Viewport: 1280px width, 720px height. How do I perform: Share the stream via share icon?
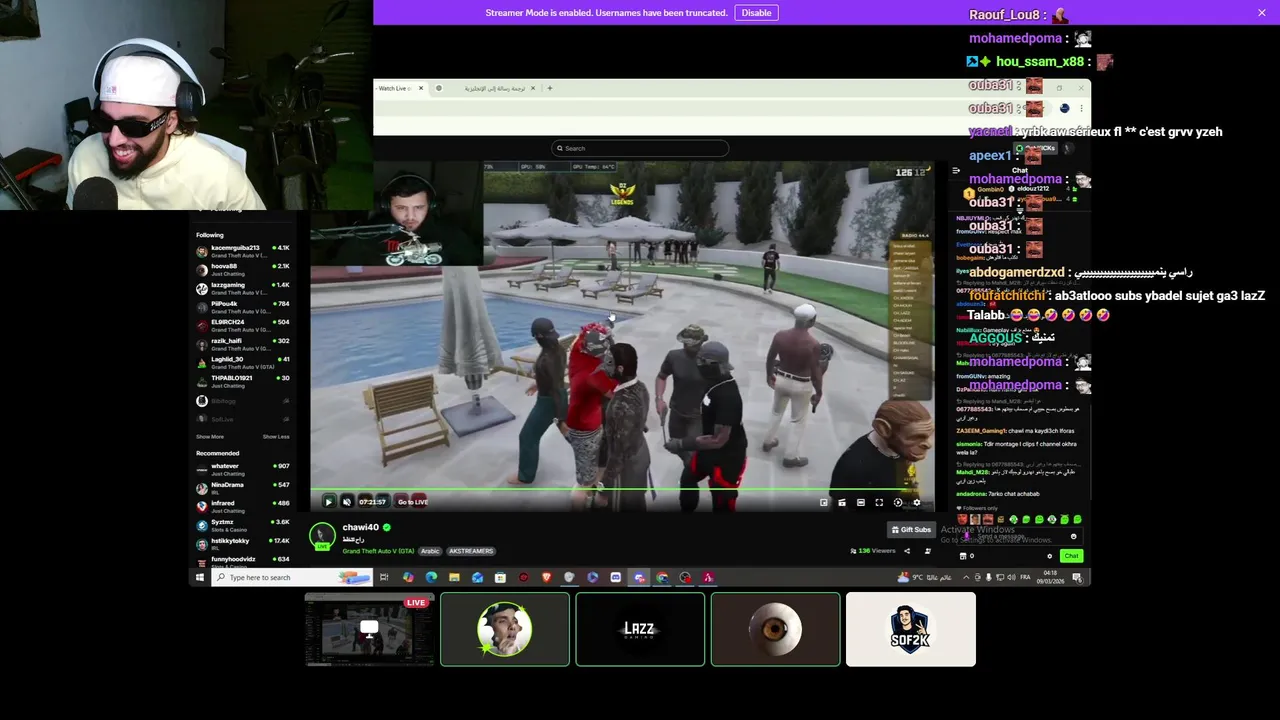click(907, 551)
